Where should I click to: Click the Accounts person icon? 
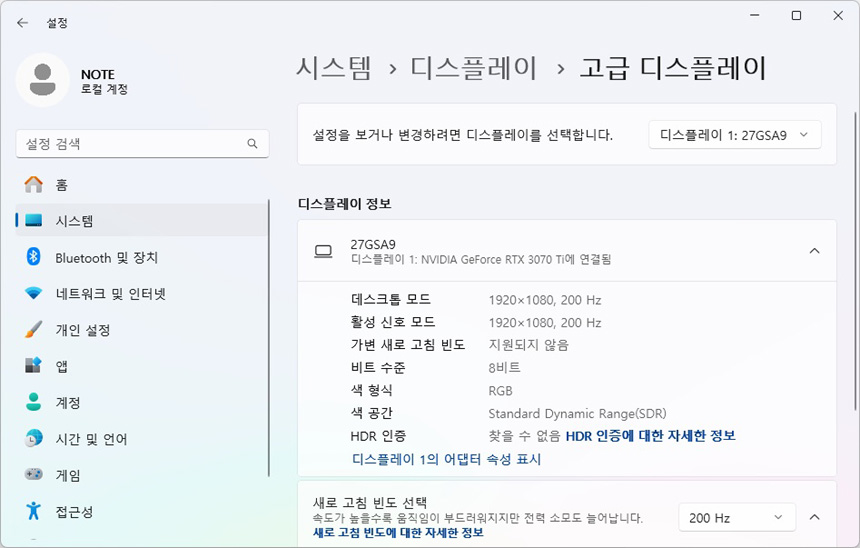click(x=34, y=402)
